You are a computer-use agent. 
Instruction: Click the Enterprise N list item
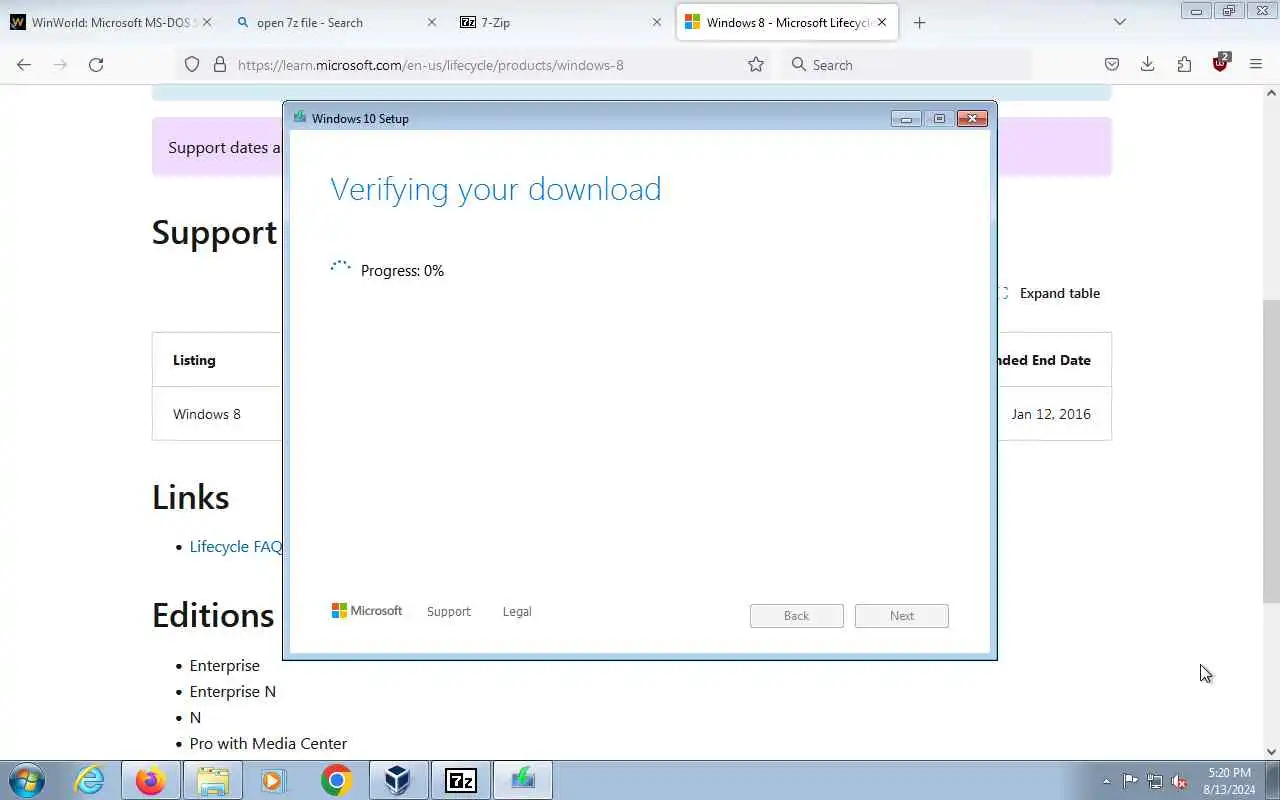click(232, 692)
